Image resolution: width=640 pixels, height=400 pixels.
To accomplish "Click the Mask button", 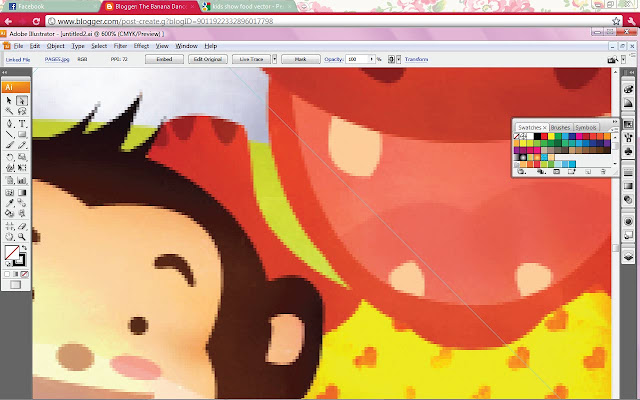I will click(x=301, y=59).
